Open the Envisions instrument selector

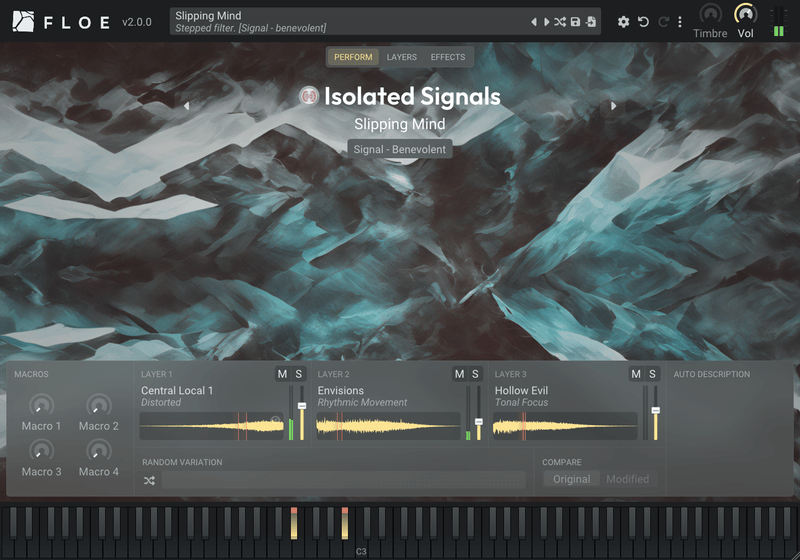coord(341,390)
